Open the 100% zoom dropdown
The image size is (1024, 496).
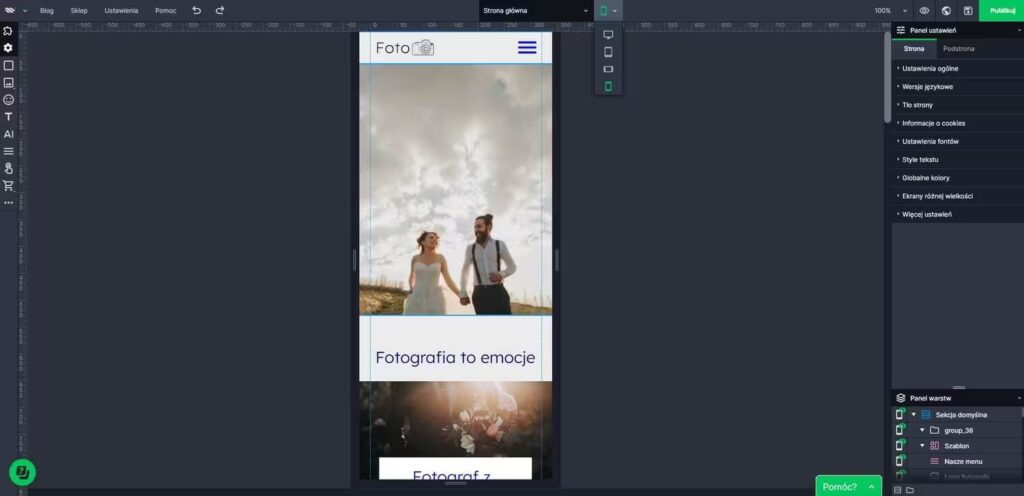[x=891, y=10]
